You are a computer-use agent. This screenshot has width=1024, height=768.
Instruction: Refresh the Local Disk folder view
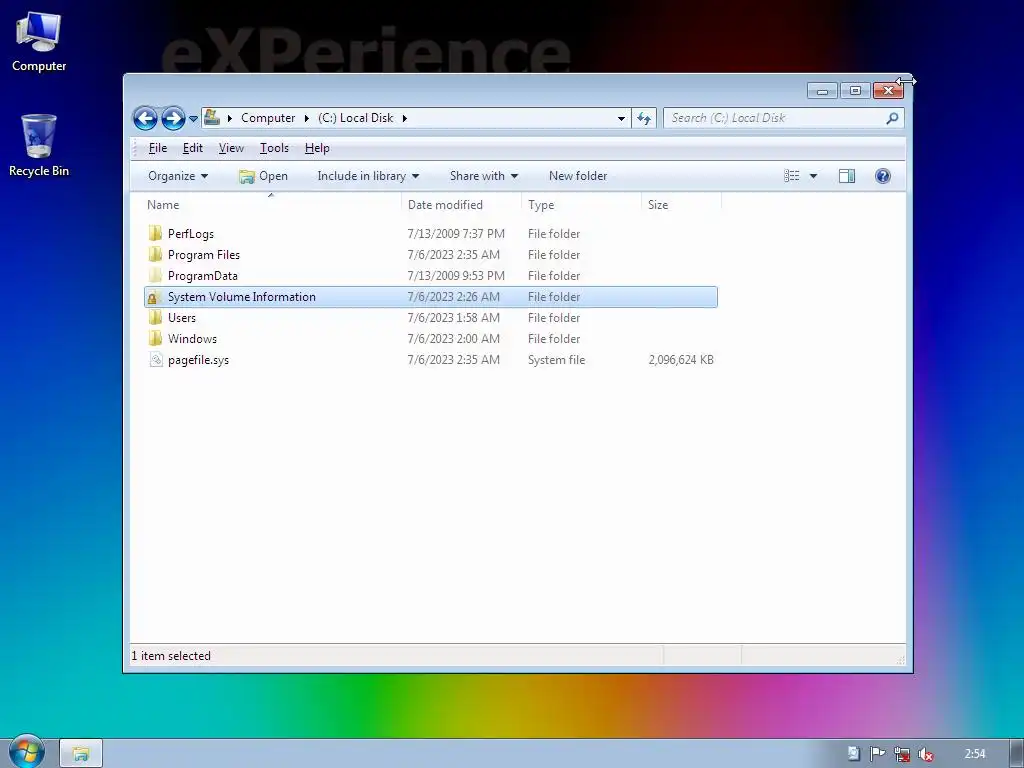644,118
